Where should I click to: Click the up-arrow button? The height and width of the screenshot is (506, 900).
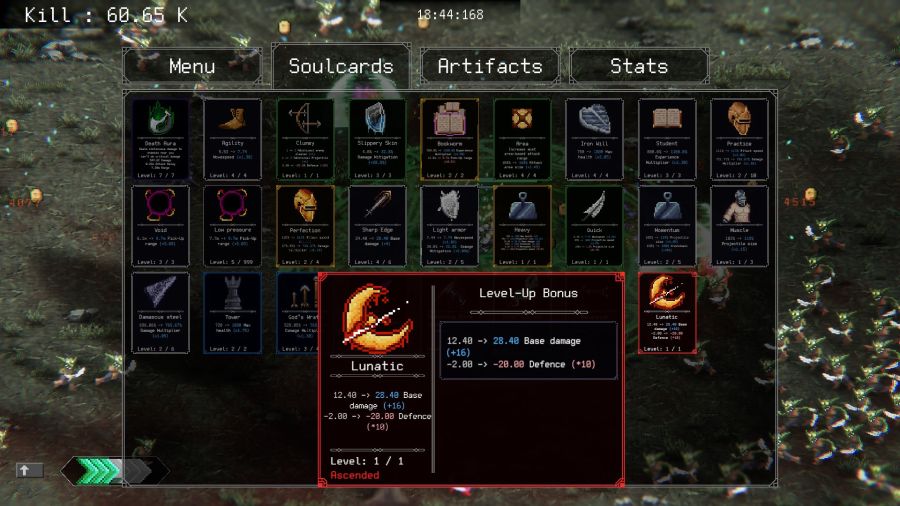[x=29, y=470]
